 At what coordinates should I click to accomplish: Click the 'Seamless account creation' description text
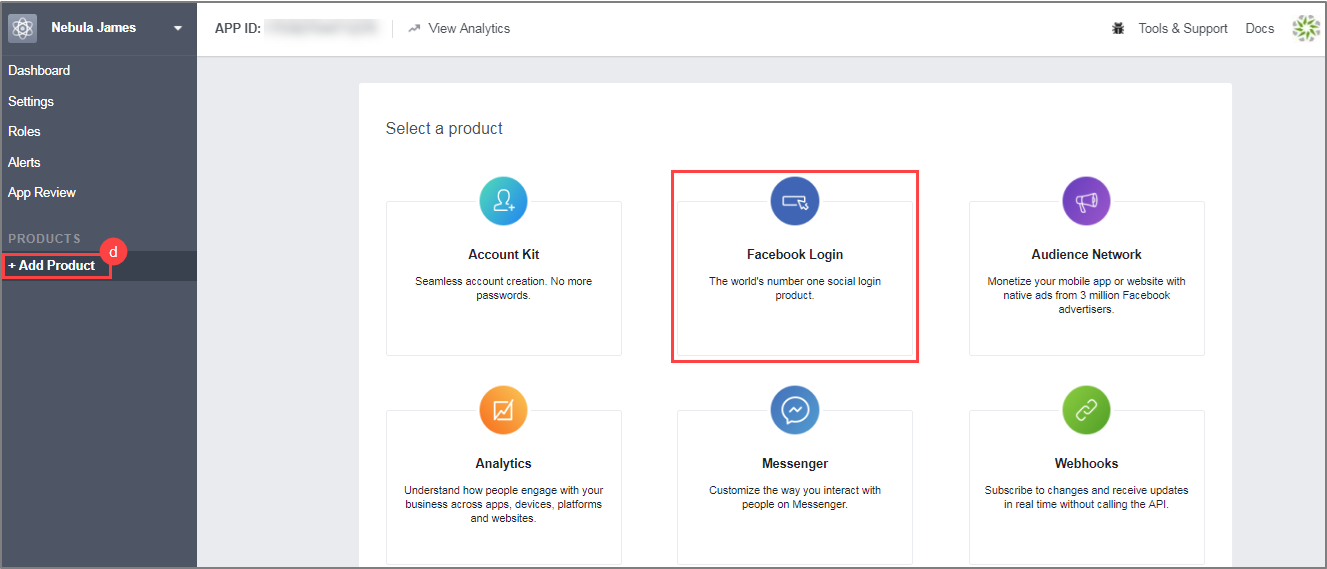pos(504,288)
